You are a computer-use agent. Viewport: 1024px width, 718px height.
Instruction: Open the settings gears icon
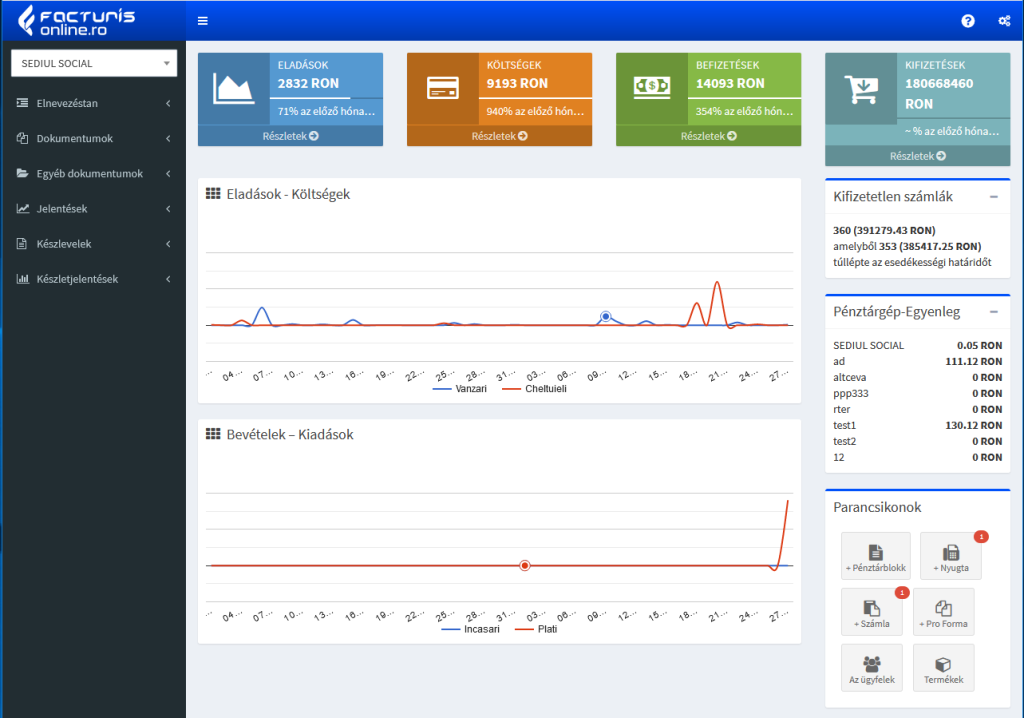coord(1004,21)
